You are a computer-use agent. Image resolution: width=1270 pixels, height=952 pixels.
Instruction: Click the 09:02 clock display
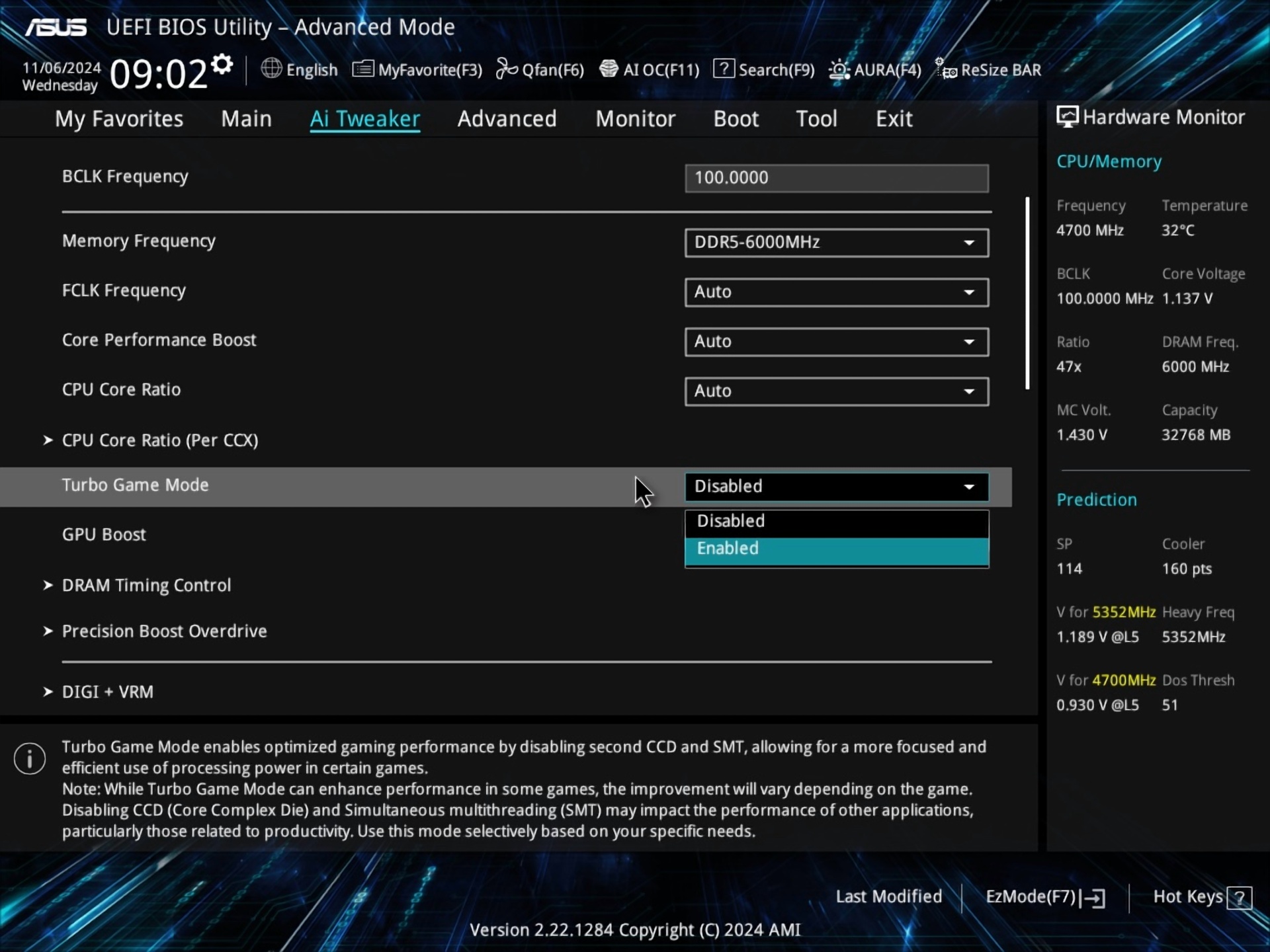pyautogui.click(x=159, y=73)
